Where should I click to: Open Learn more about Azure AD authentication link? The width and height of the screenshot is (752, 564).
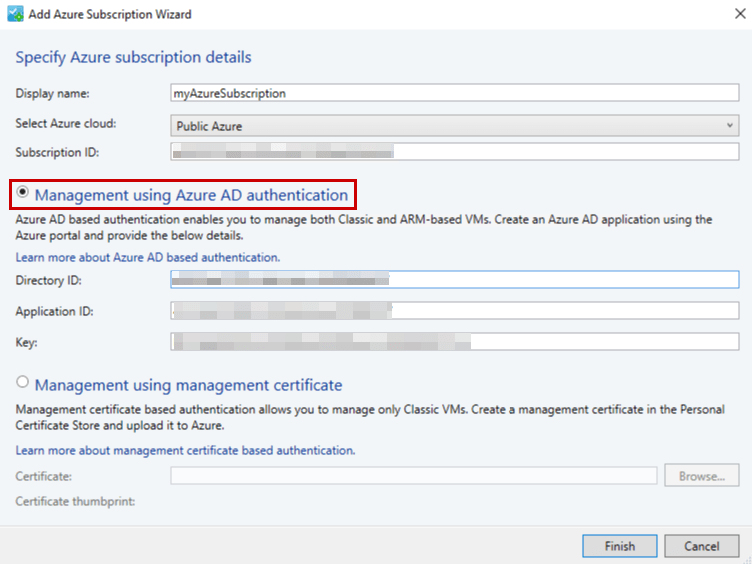click(x=148, y=258)
